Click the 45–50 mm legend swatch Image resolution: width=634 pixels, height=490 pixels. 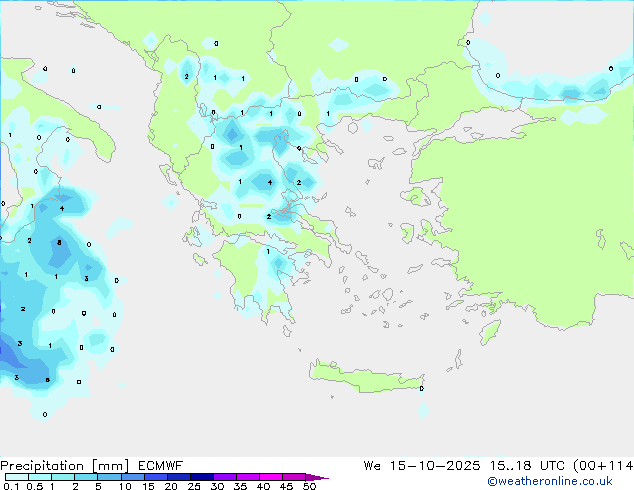point(294,477)
